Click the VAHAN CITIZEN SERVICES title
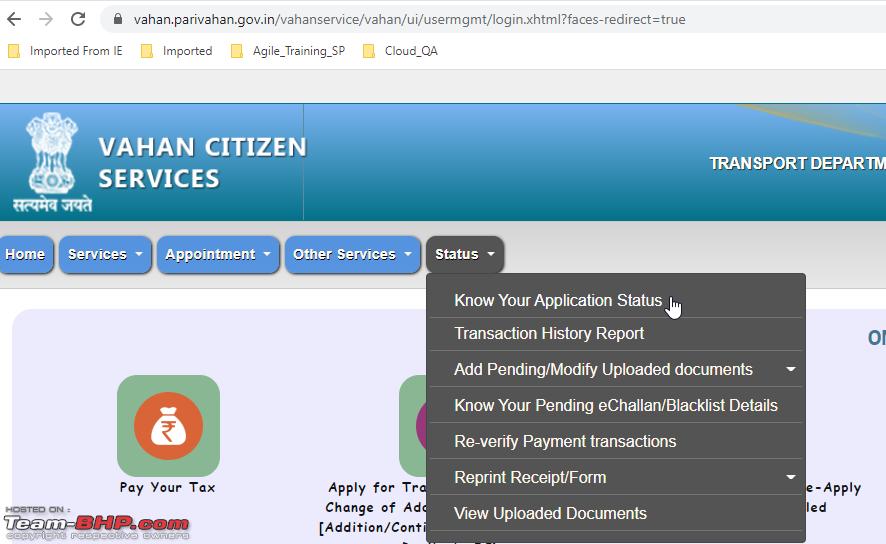The image size is (886, 544). pyautogui.click(x=202, y=163)
